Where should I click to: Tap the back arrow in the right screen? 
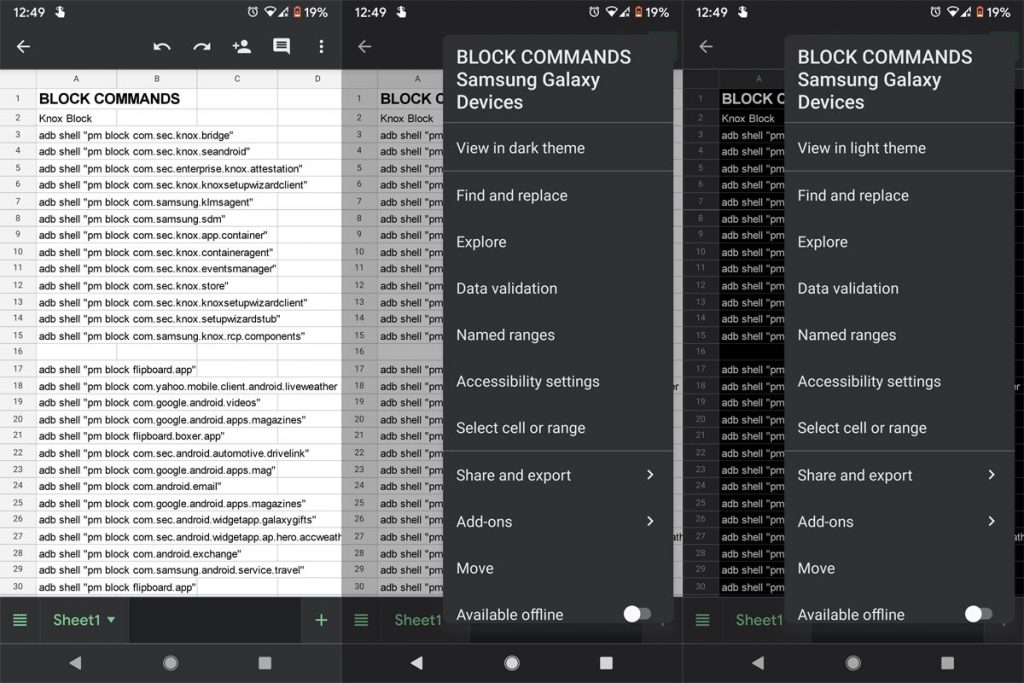click(x=706, y=46)
